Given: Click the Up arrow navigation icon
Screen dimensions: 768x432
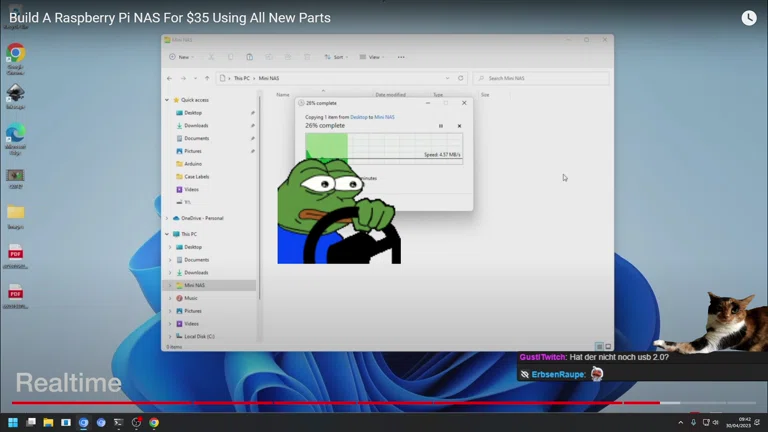Looking at the screenshot, I should [208, 78].
